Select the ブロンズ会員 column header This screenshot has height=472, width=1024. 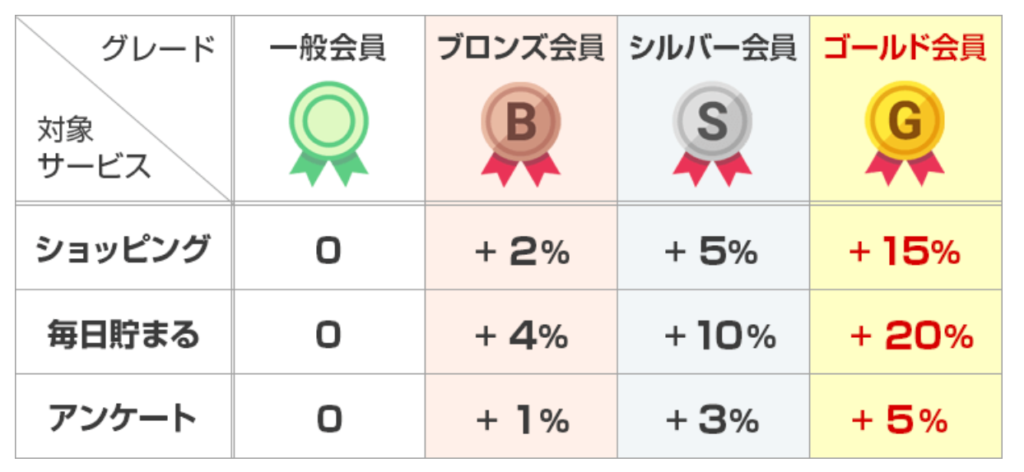click(x=520, y=50)
